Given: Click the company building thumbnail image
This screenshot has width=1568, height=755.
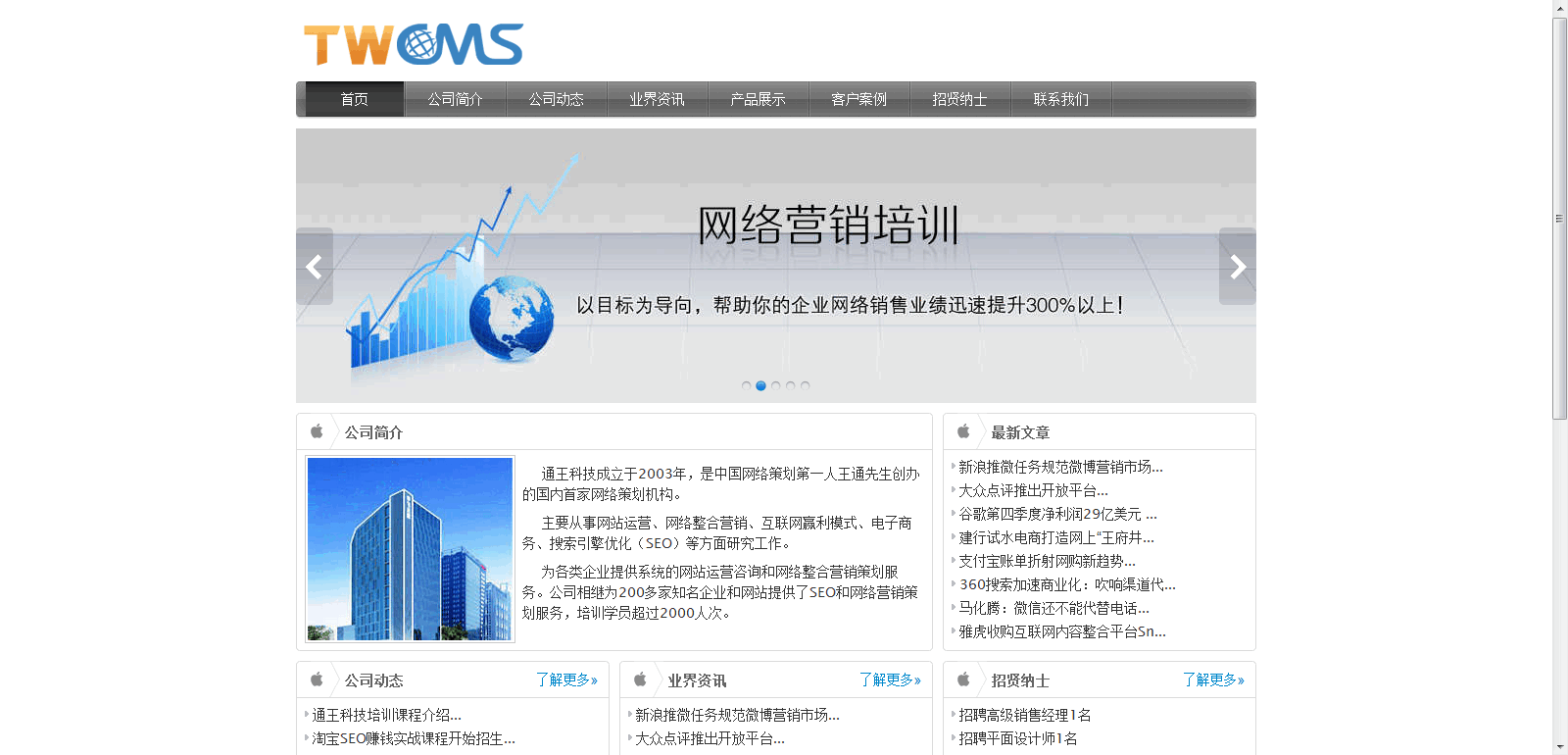Looking at the screenshot, I should [411, 549].
